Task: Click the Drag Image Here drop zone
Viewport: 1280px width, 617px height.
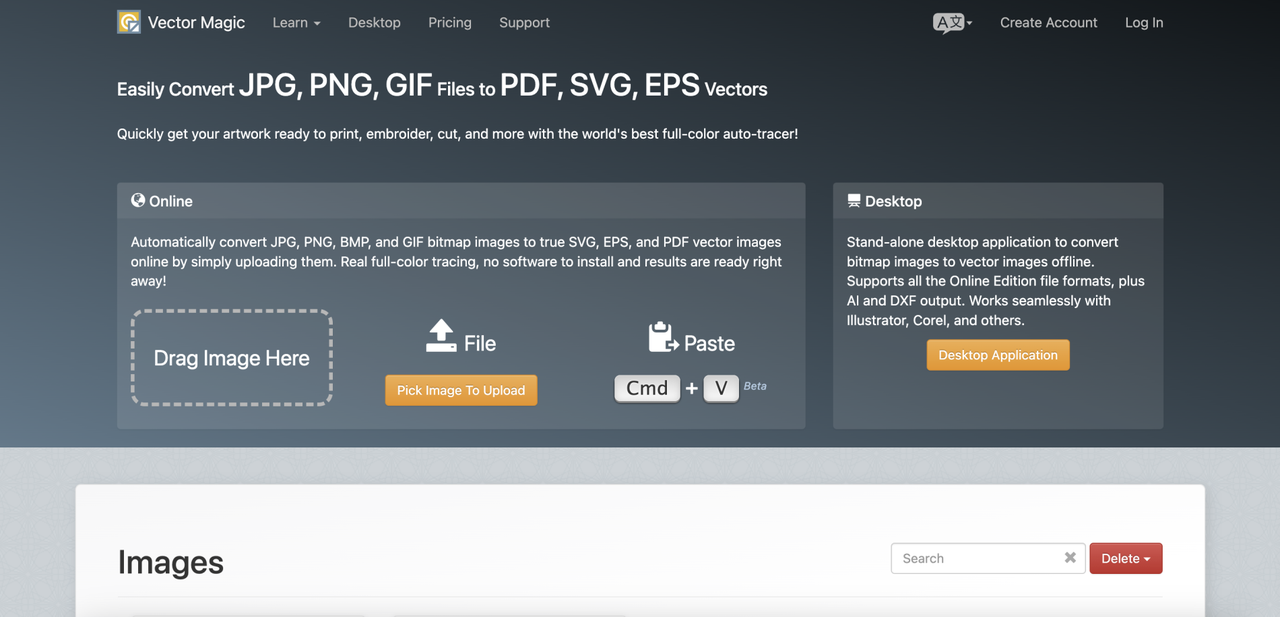Action: [232, 358]
